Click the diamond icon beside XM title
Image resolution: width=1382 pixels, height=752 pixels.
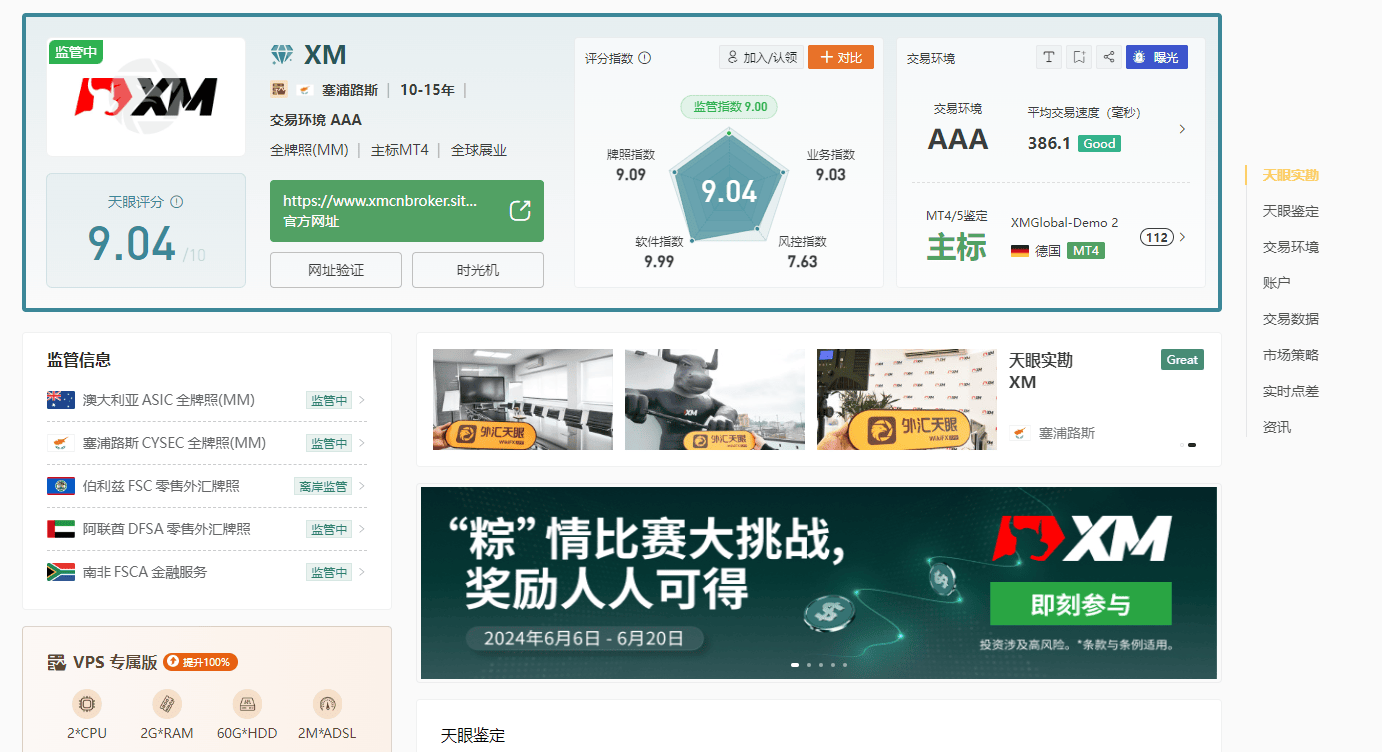(x=282, y=54)
